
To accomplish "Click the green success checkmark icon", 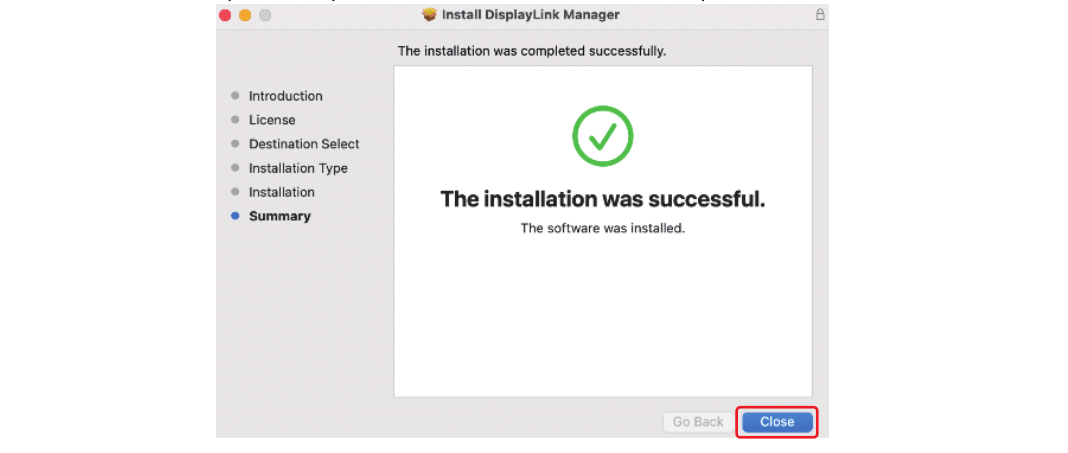I will pyautogui.click(x=602, y=137).
